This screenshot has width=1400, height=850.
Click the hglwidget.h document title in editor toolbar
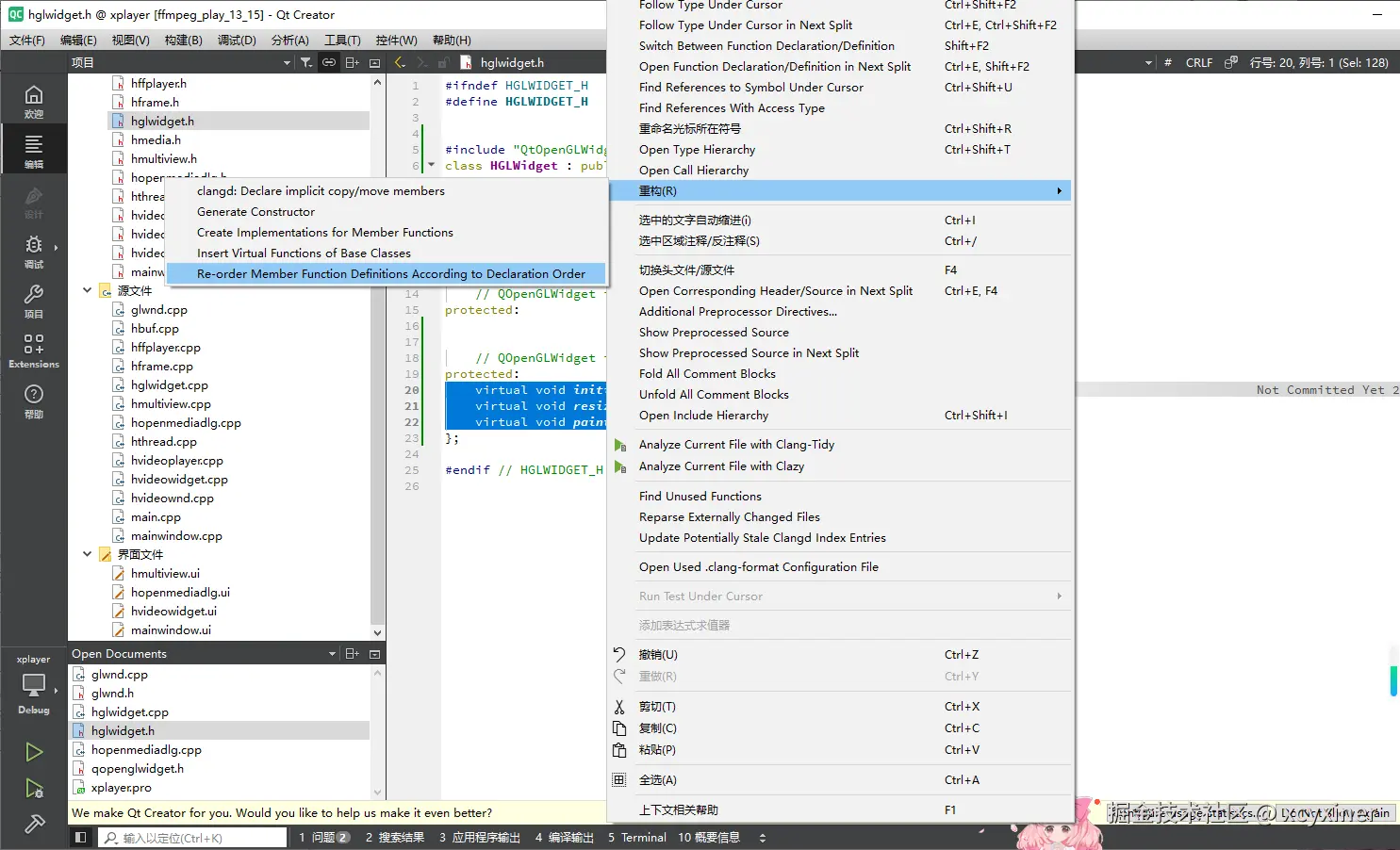(x=512, y=62)
